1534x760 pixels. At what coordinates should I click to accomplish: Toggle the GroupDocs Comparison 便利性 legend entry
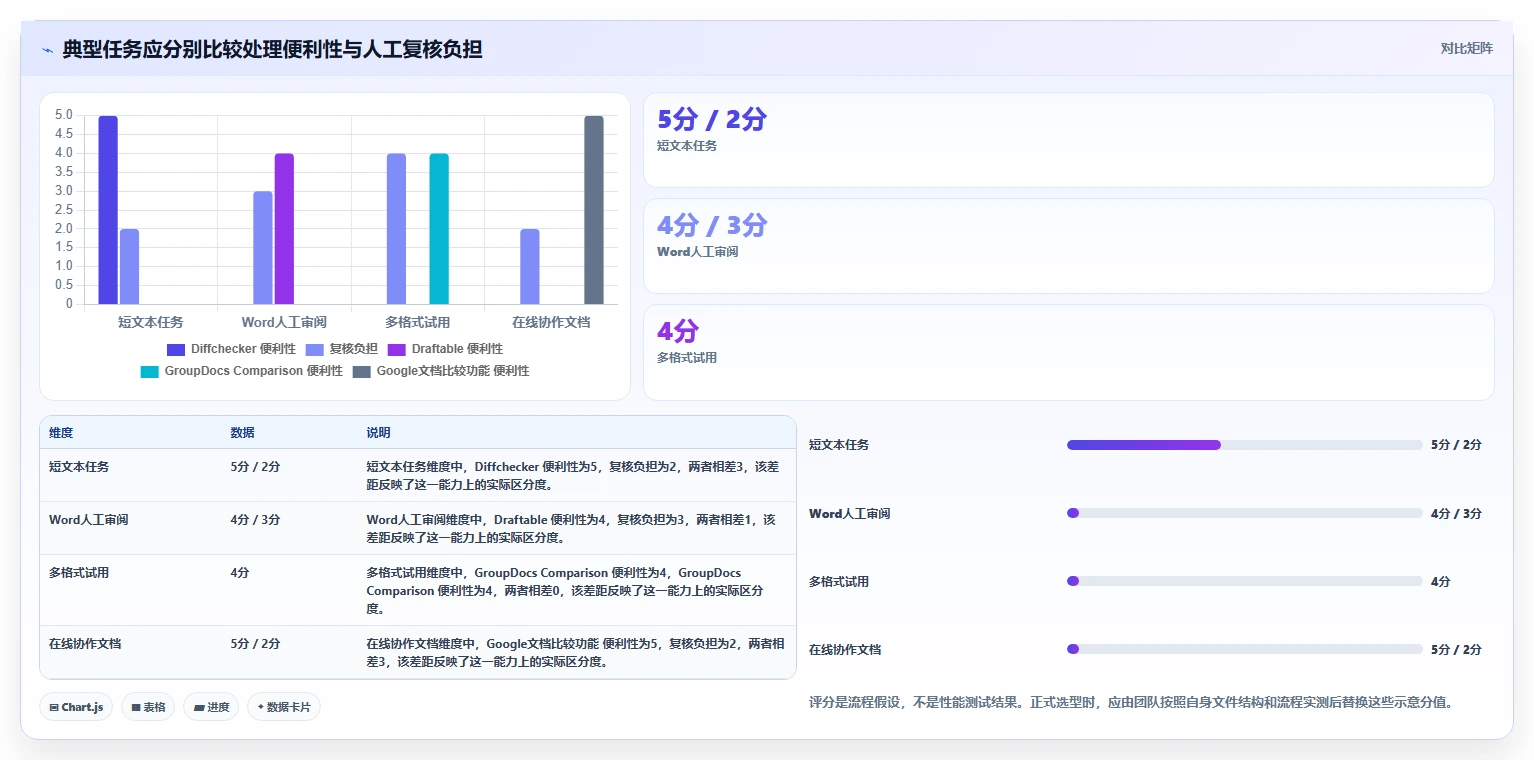click(242, 371)
